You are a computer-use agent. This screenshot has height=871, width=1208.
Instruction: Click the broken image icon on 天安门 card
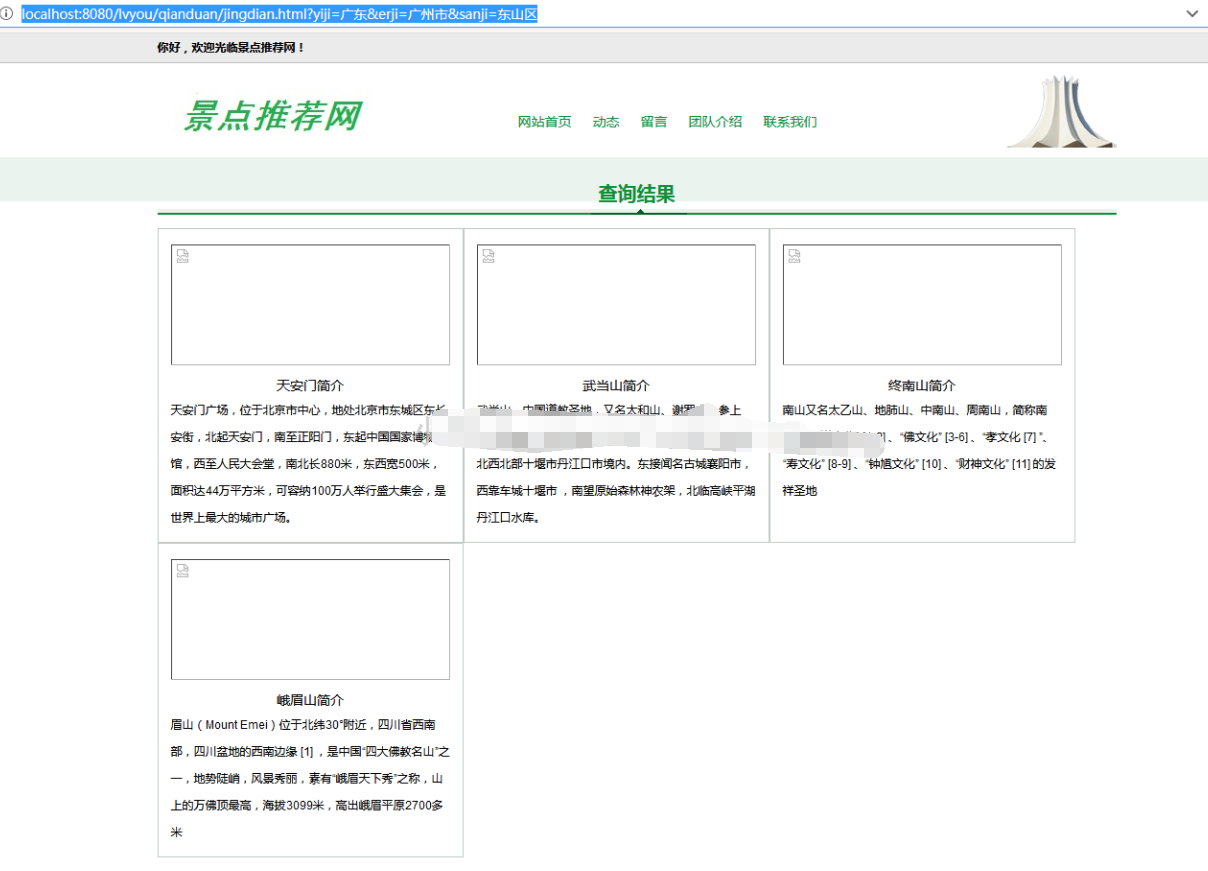(x=182, y=256)
